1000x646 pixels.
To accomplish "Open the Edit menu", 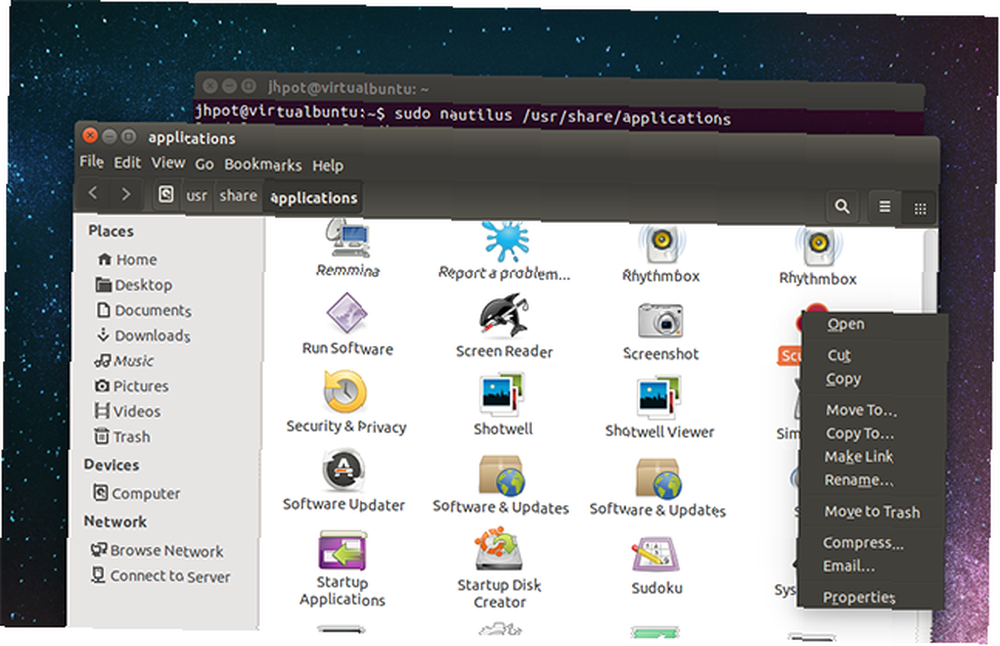I will point(128,163).
